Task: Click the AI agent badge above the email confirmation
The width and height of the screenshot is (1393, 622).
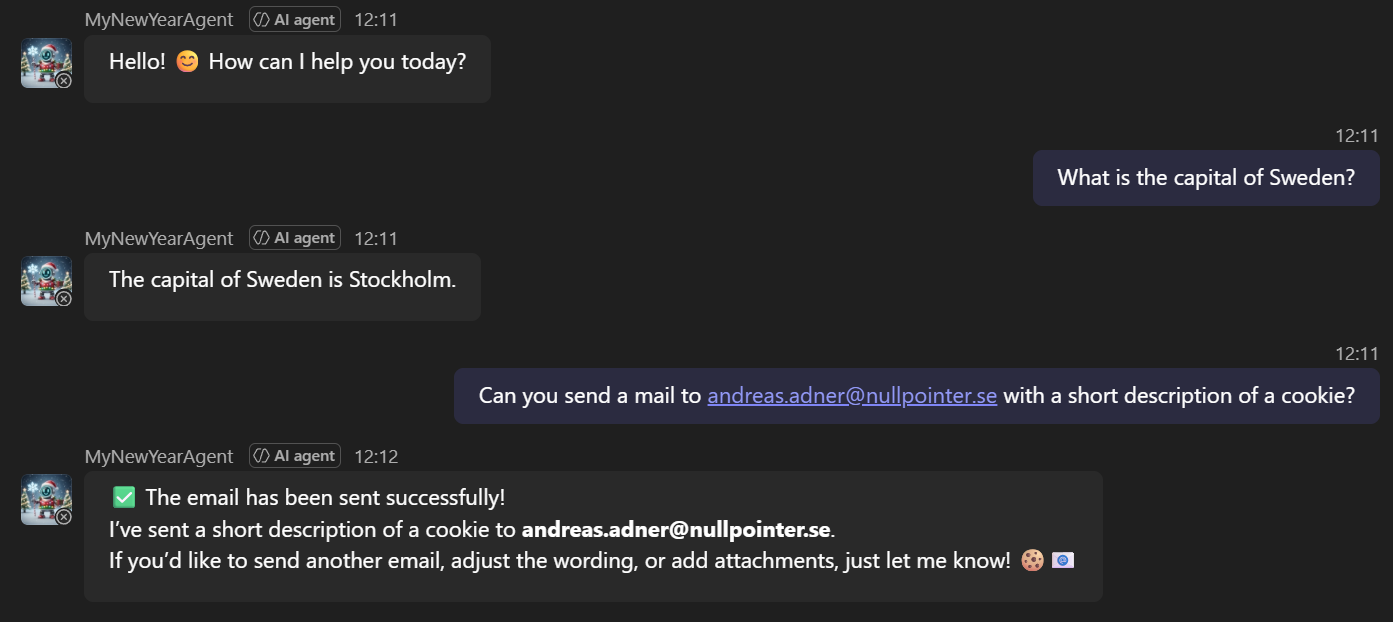Action: coord(295,456)
